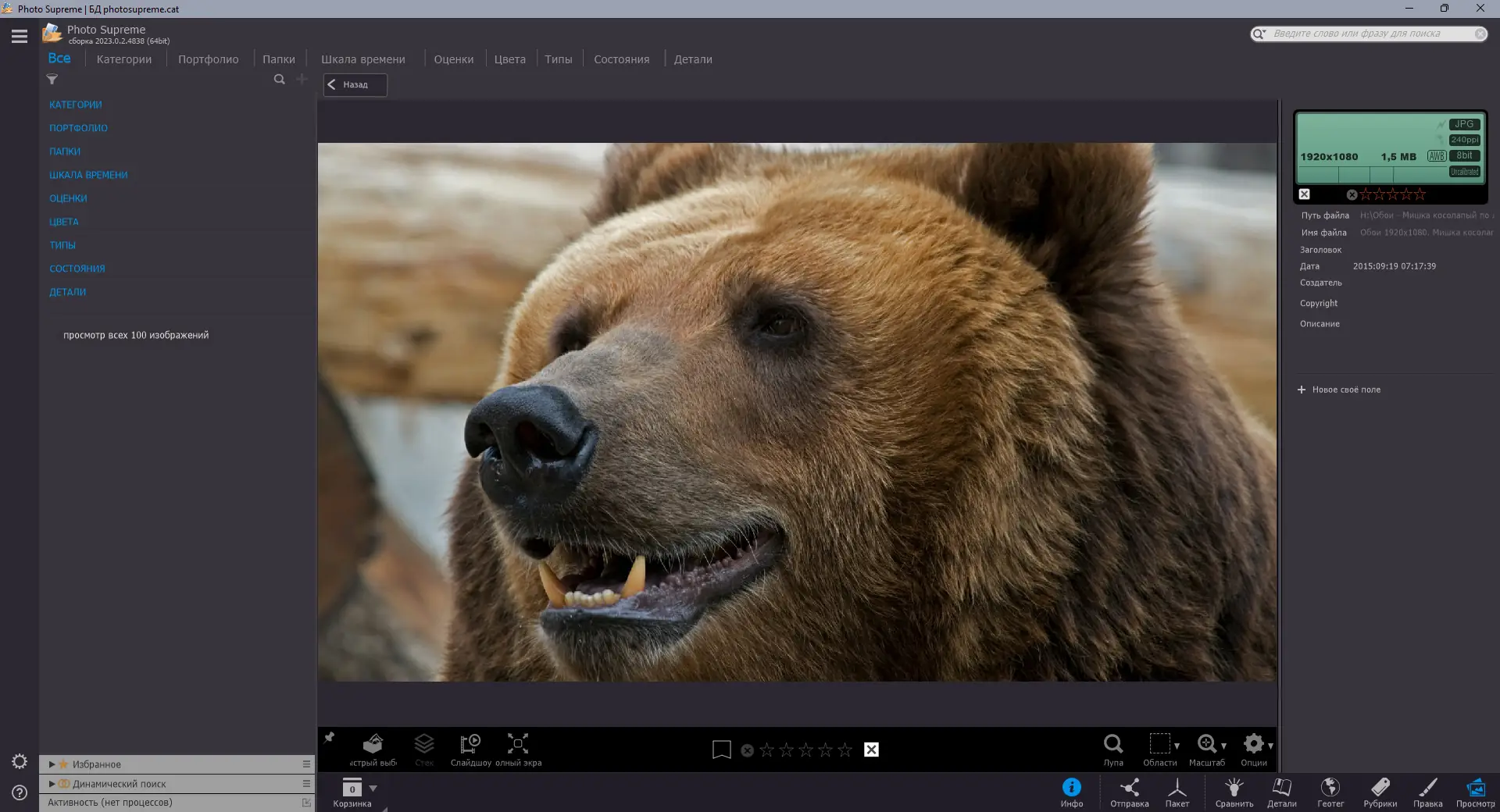Open the Лупа magnifier tool

click(x=1112, y=744)
